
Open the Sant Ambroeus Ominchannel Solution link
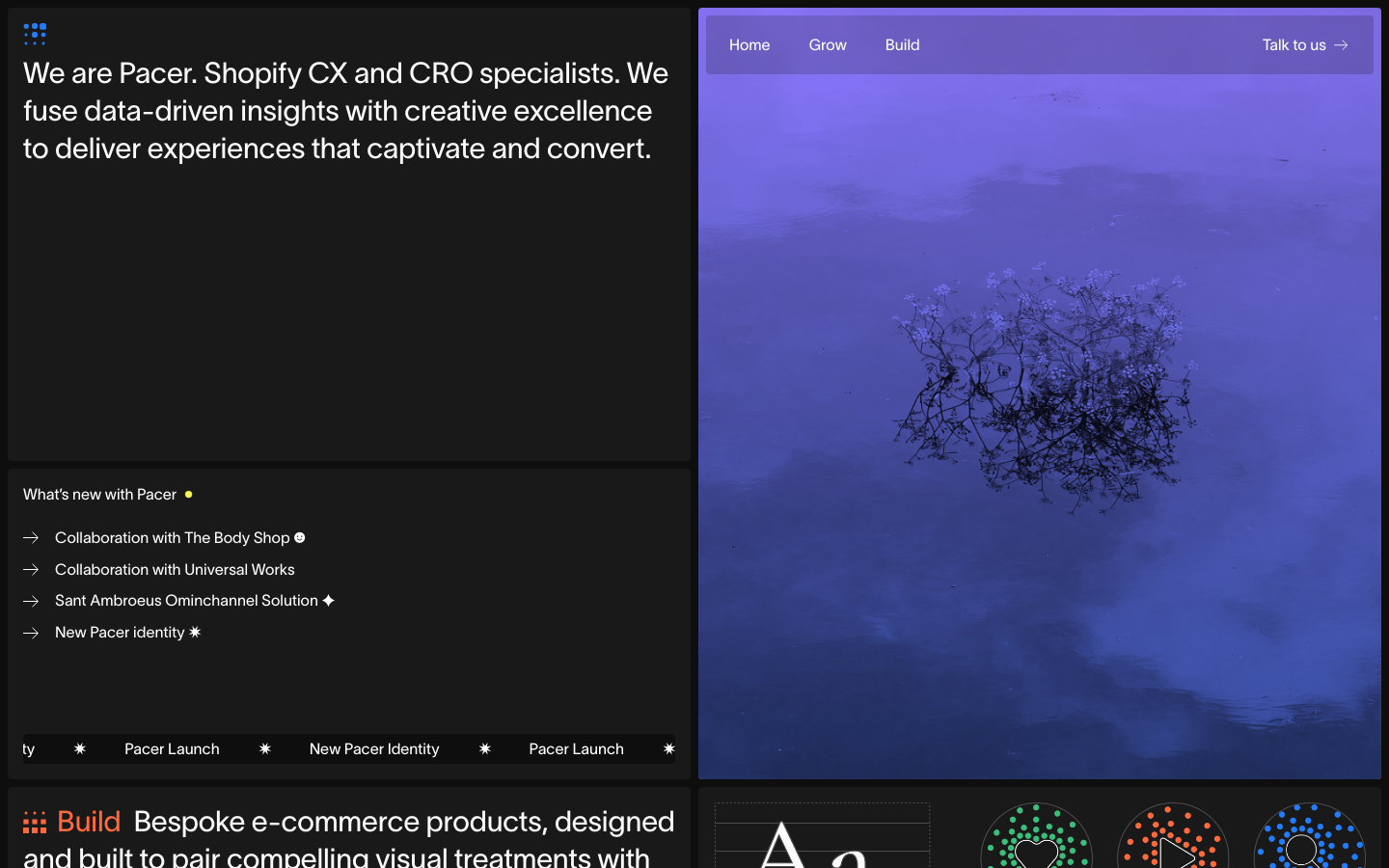pyautogui.click(x=186, y=601)
